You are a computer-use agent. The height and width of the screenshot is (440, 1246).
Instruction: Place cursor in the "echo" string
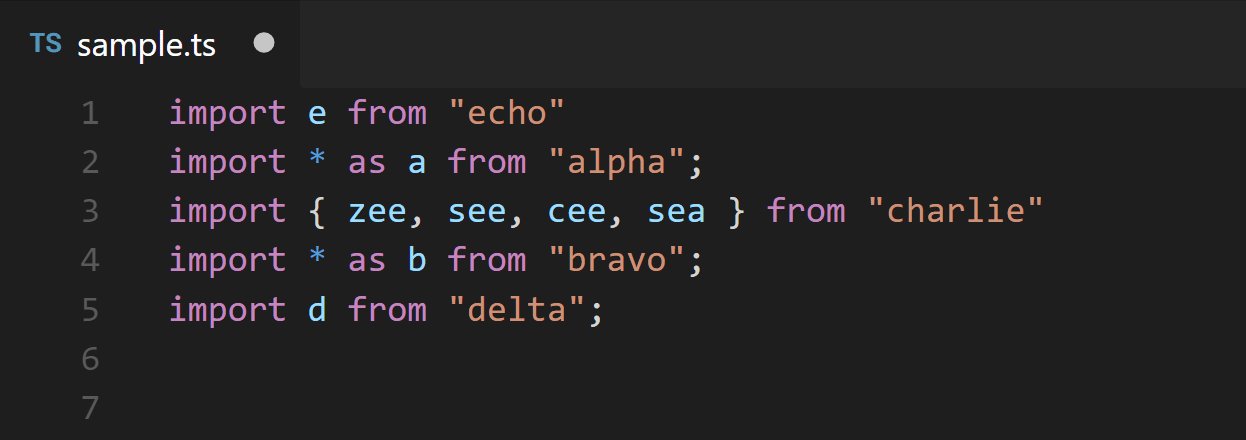tap(506, 113)
